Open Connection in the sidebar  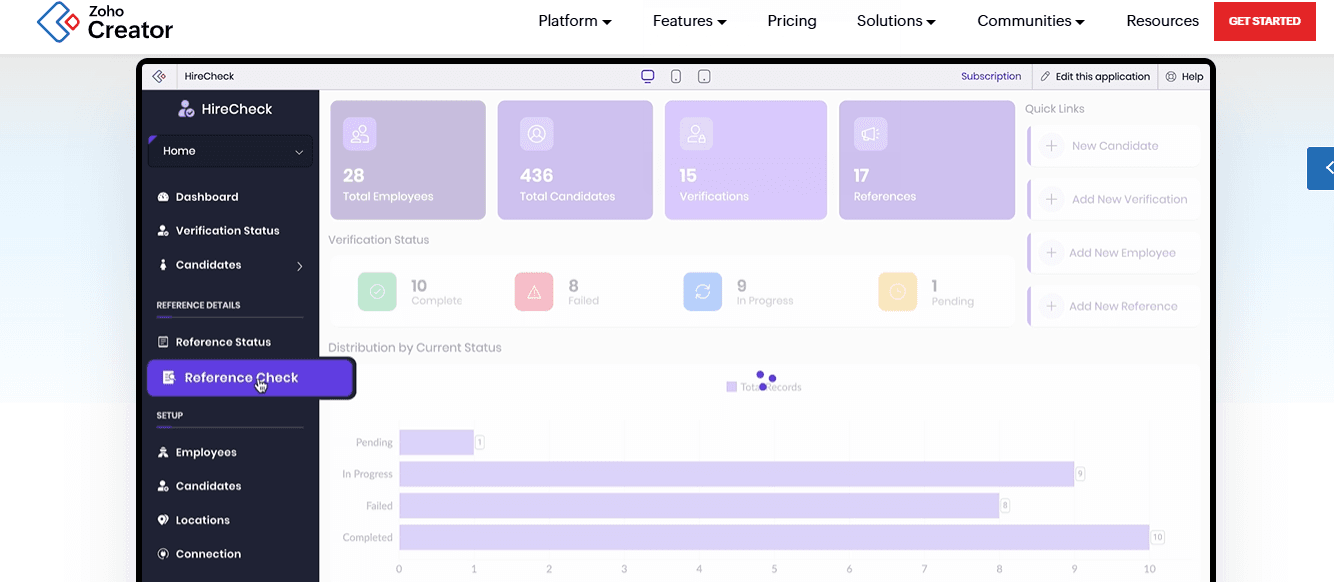[x=208, y=554]
